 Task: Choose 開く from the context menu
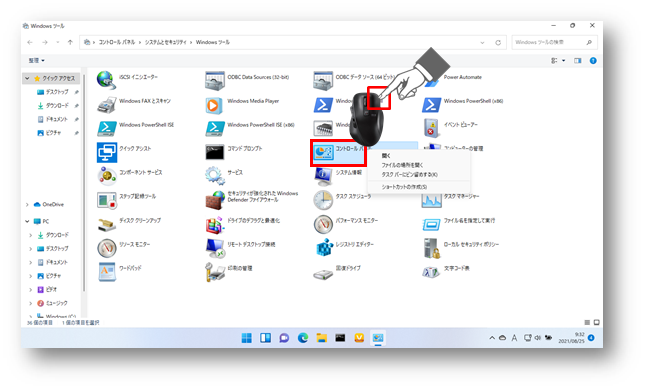pos(386,156)
